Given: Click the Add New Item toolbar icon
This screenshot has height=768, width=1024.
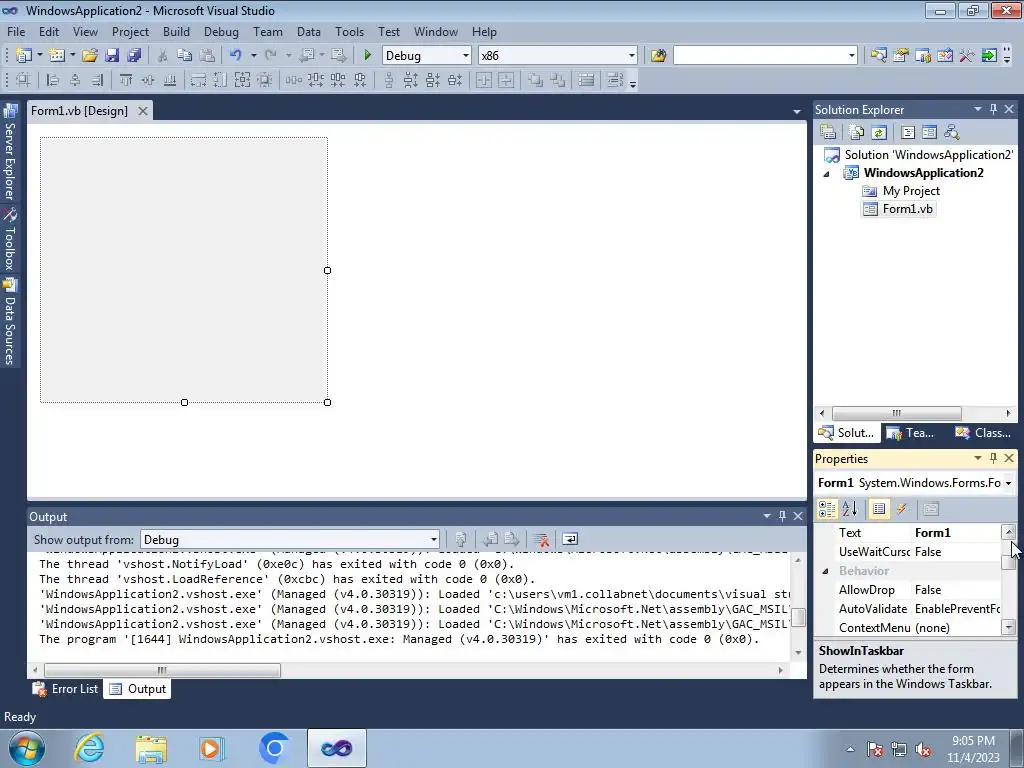Looking at the screenshot, I should pos(57,56).
